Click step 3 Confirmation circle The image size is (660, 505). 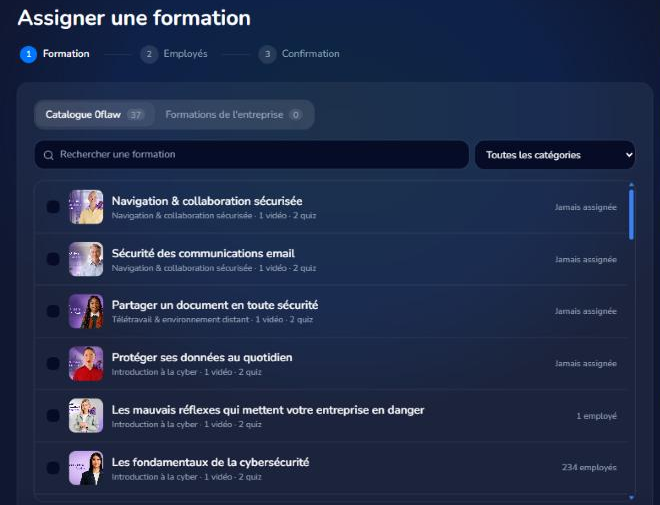click(267, 54)
